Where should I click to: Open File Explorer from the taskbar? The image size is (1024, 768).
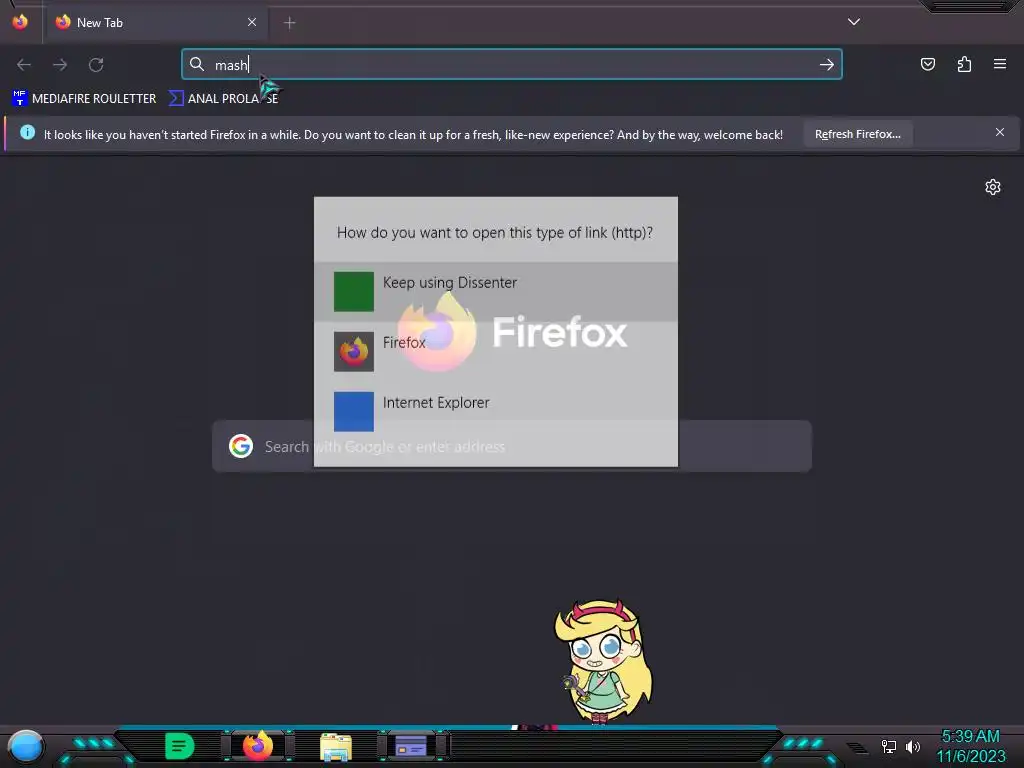click(336, 747)
